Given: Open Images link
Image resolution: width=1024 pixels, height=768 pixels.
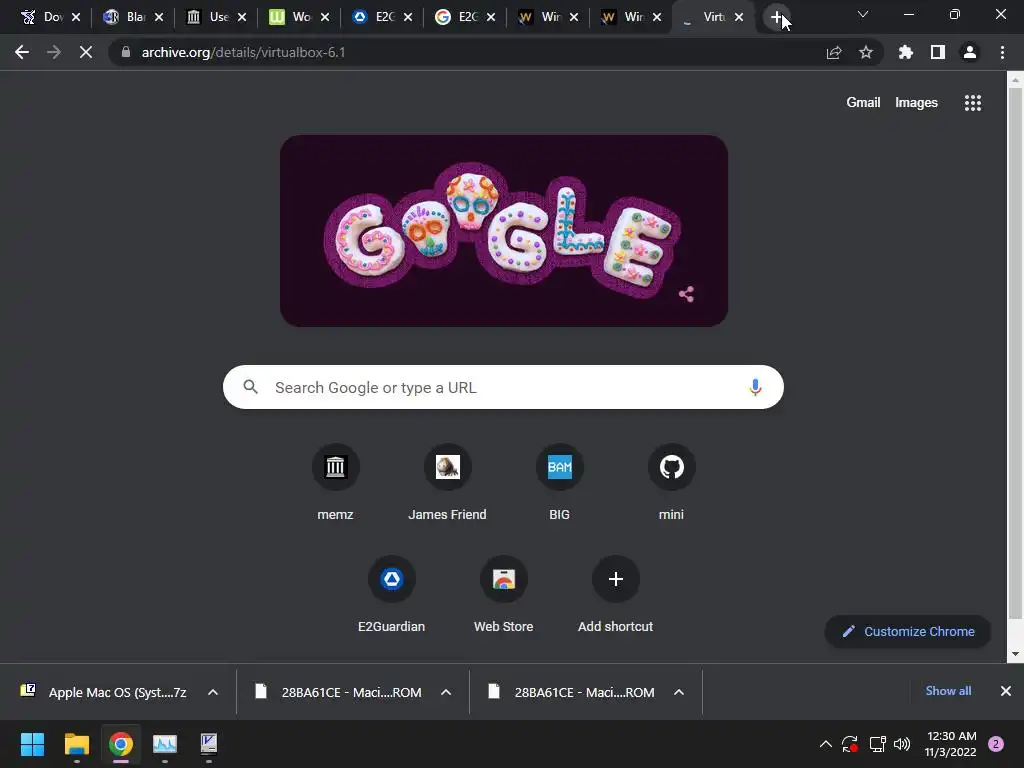Looking at the screenshot, I should pos(916,103).
